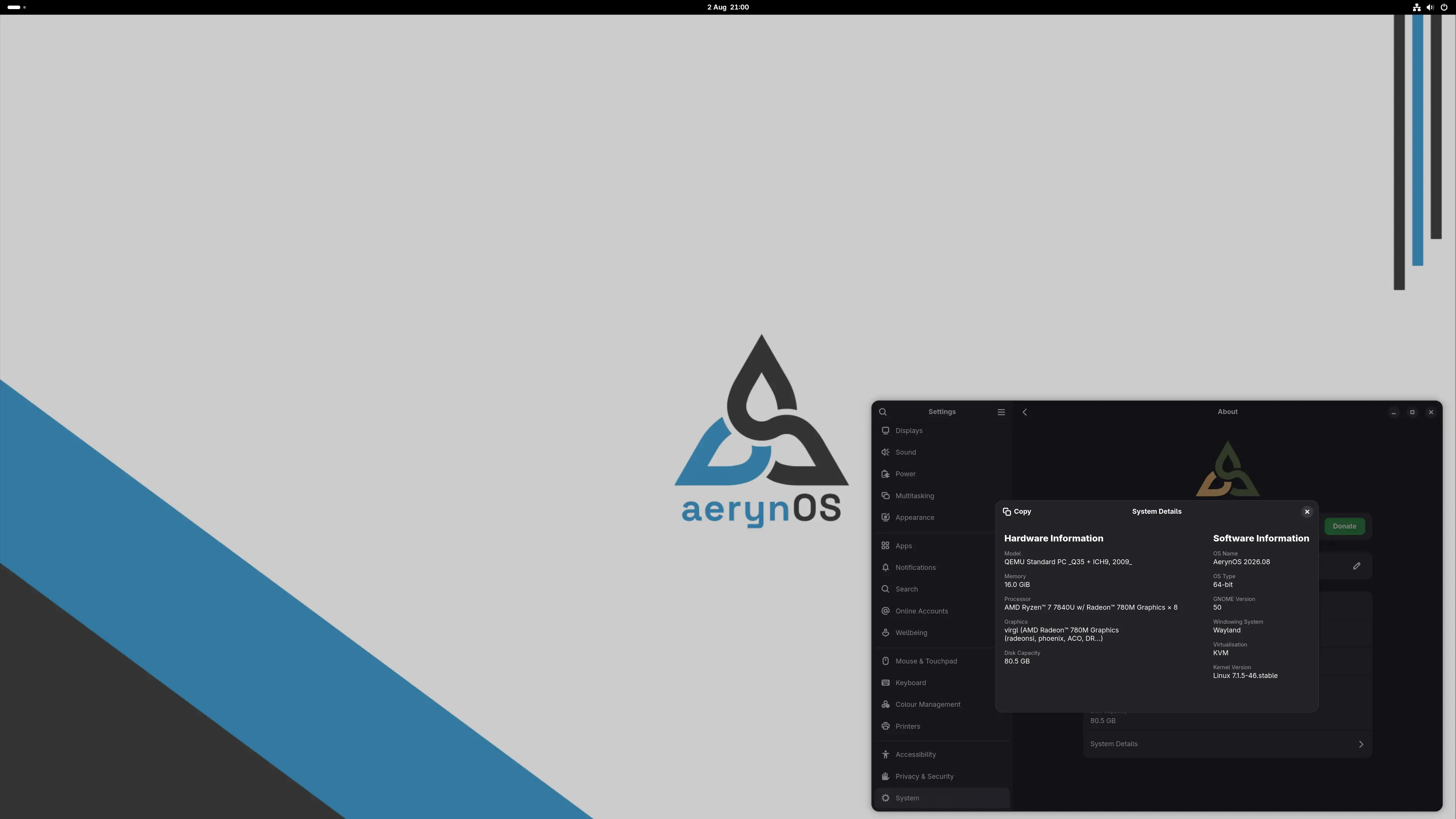Image resolution: width=1456 pixels, height=819 pixels.
Task: Open the network status icon in top bar
Action: click(1417, 7)
